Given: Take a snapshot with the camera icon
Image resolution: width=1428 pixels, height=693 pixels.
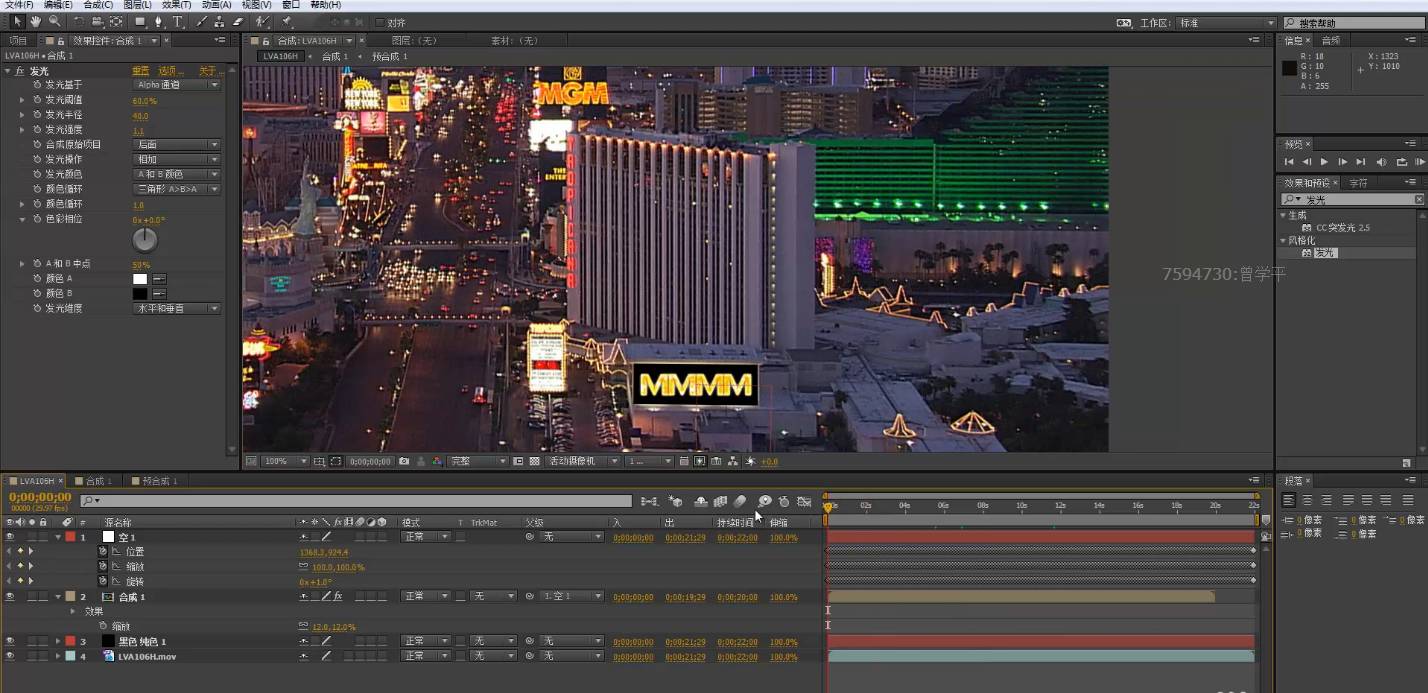Looking at the screenshot, I should coord(404,461).
